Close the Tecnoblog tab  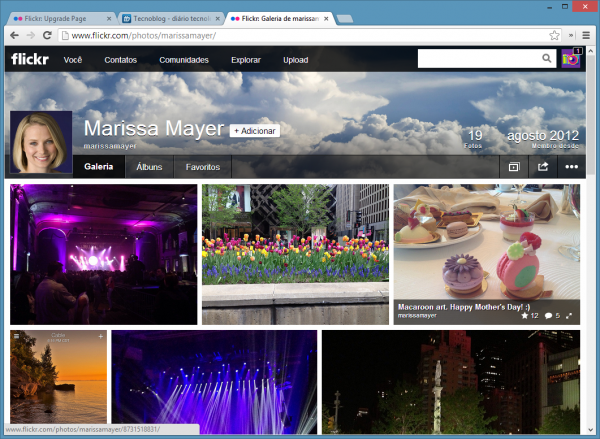pos(217,18)
